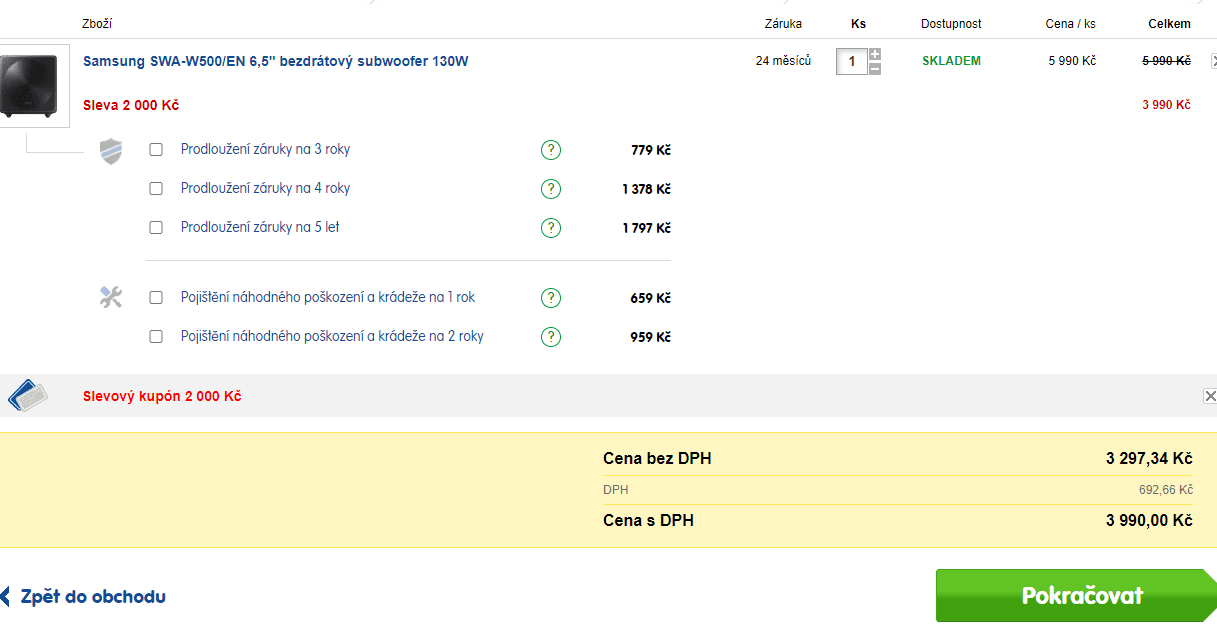This screenshot has height=635, width=1217.
Task: Open help for 5-year warranty extension
Action: pyautogui.click(x=550, y=228)
